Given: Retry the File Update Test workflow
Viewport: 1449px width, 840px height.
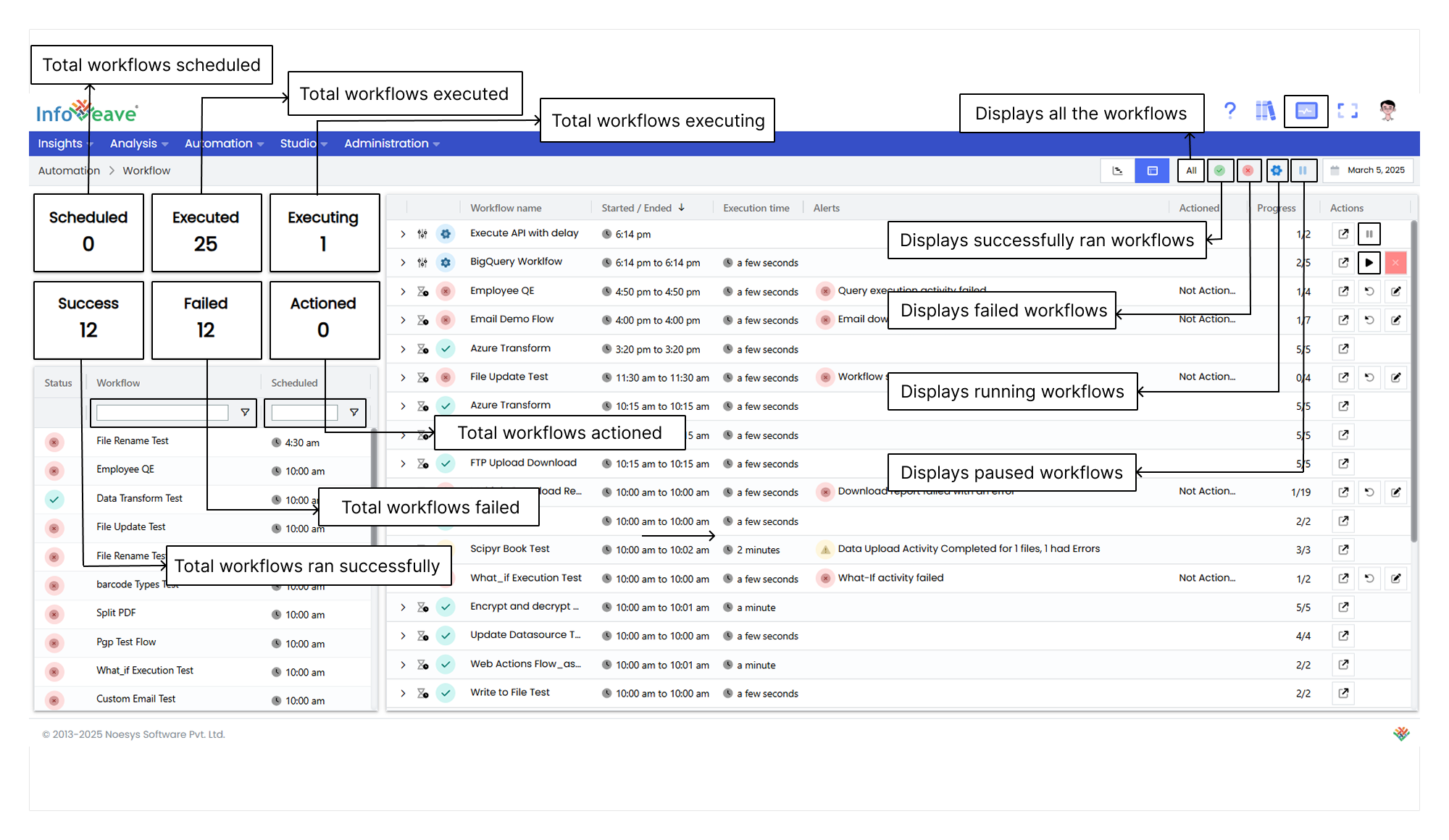Looking at the screenshot, I should [1369, 377].
